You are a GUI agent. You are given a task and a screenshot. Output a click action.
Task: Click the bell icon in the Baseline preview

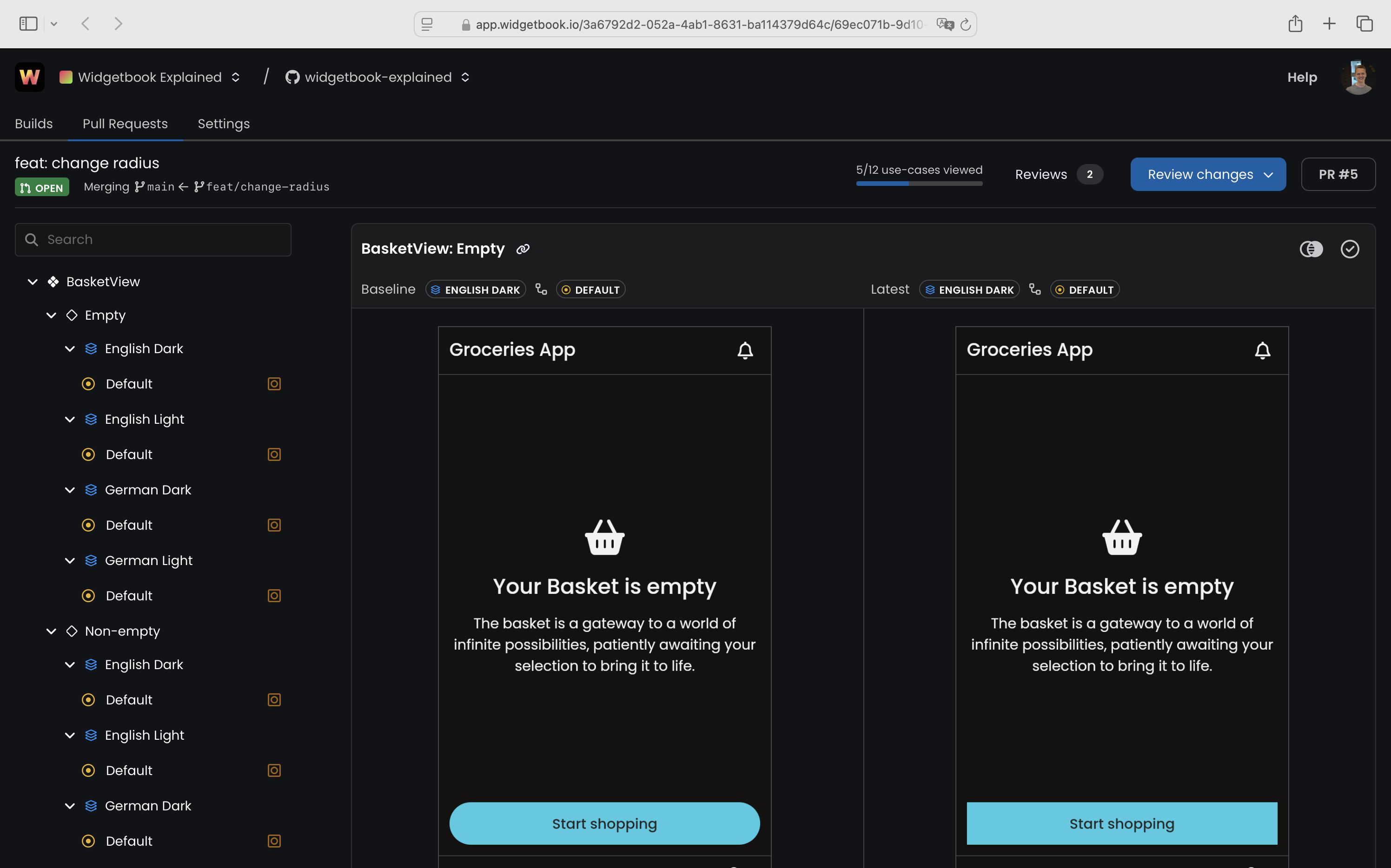[745, 351]
